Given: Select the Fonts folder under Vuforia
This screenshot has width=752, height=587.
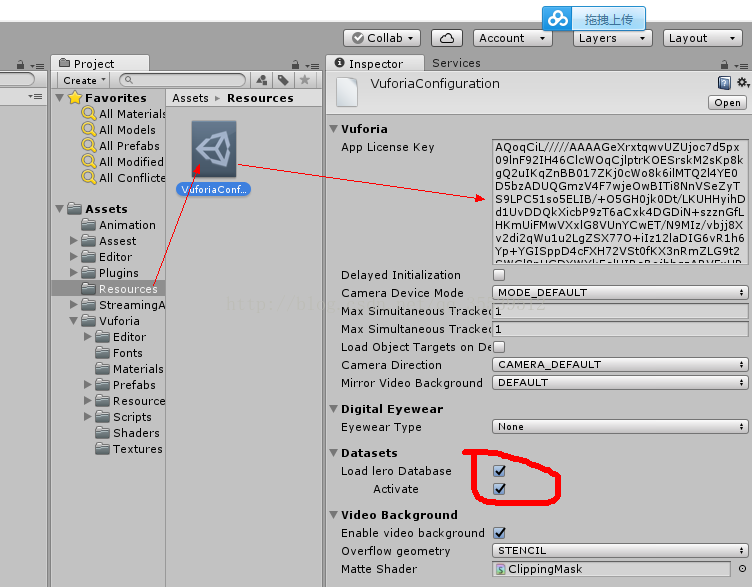Looking at the screenshot, I should pyautogui.click(x=119, y=353).
